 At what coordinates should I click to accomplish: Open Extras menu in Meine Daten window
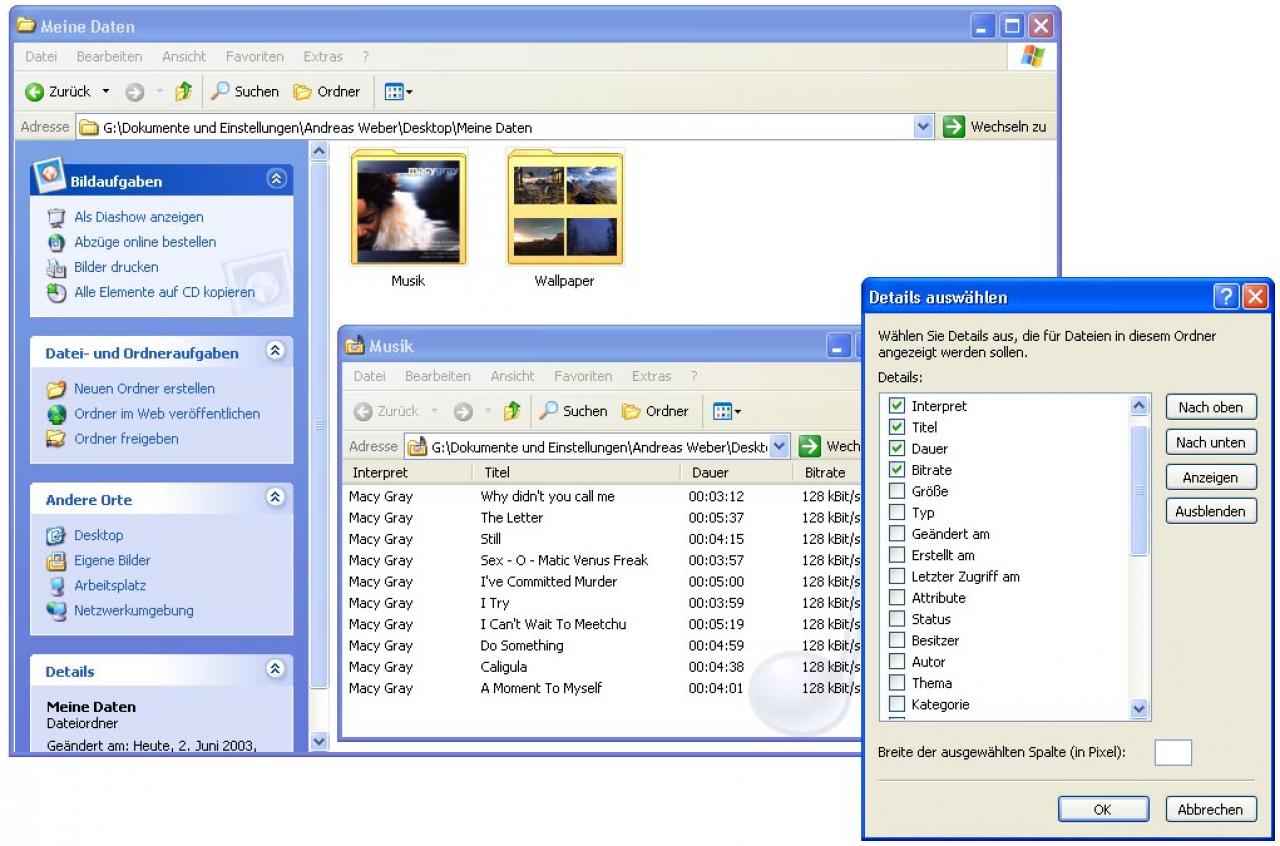click(x=323, y=57)
